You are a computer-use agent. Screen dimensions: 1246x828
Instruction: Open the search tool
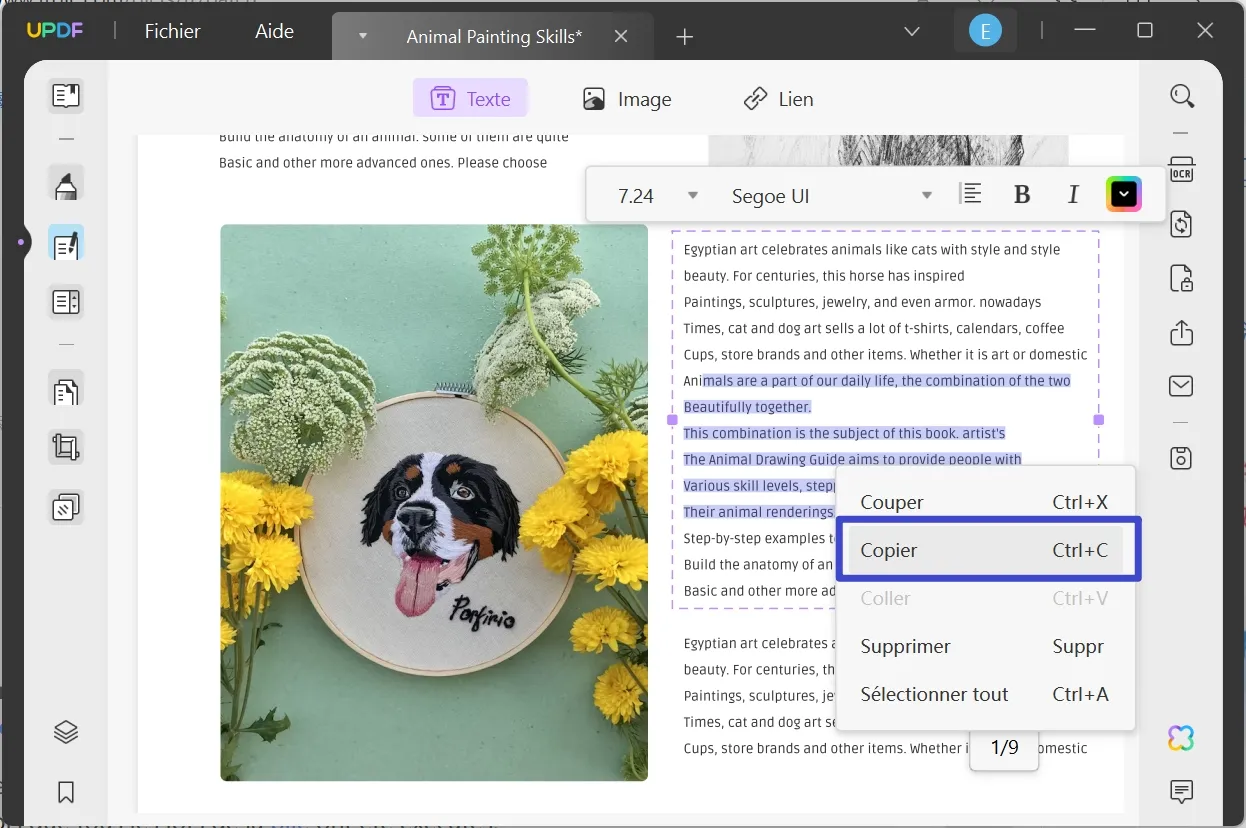coord(1182,95)
